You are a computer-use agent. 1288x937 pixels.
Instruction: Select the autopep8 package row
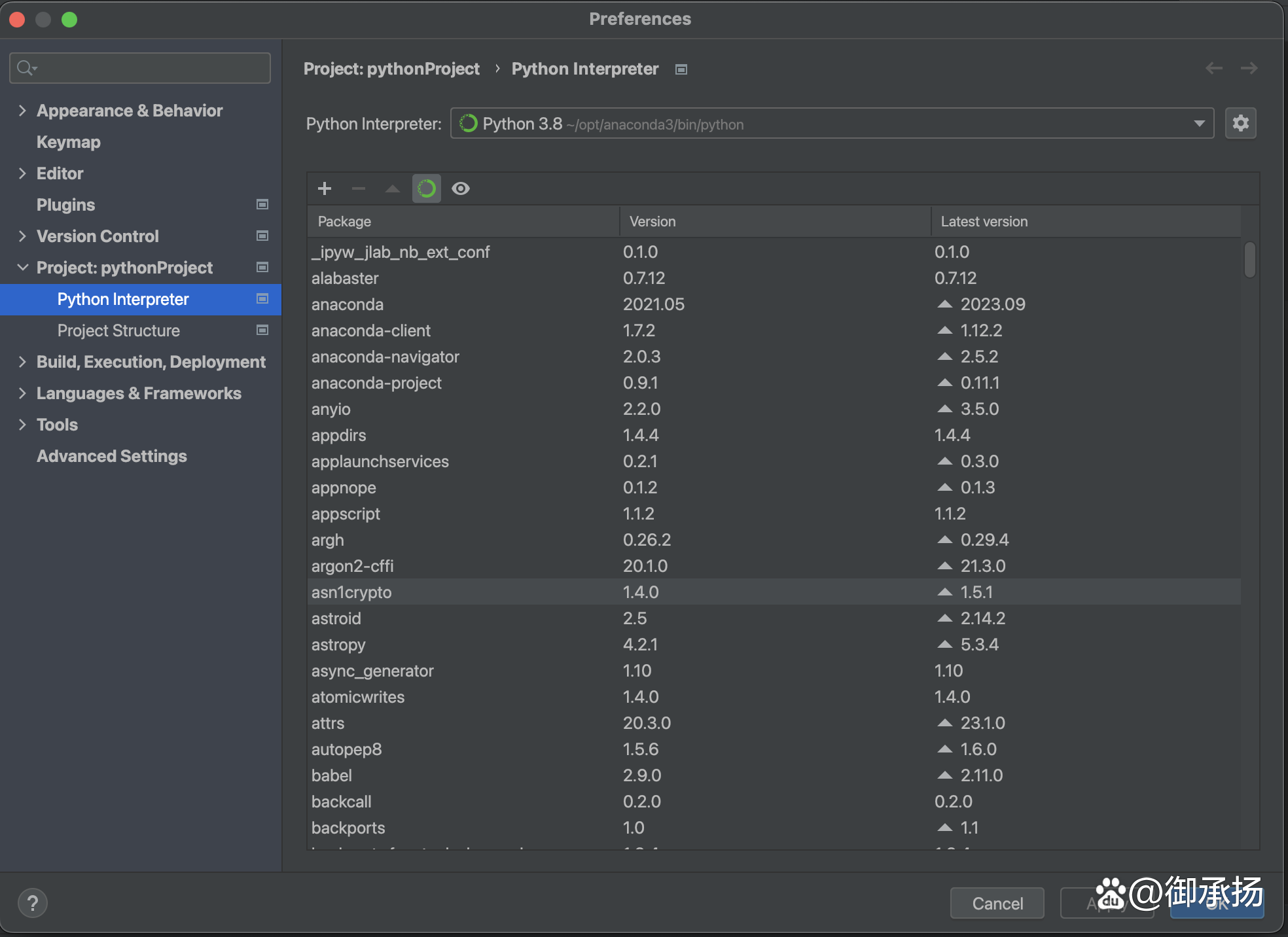point(774,749)
